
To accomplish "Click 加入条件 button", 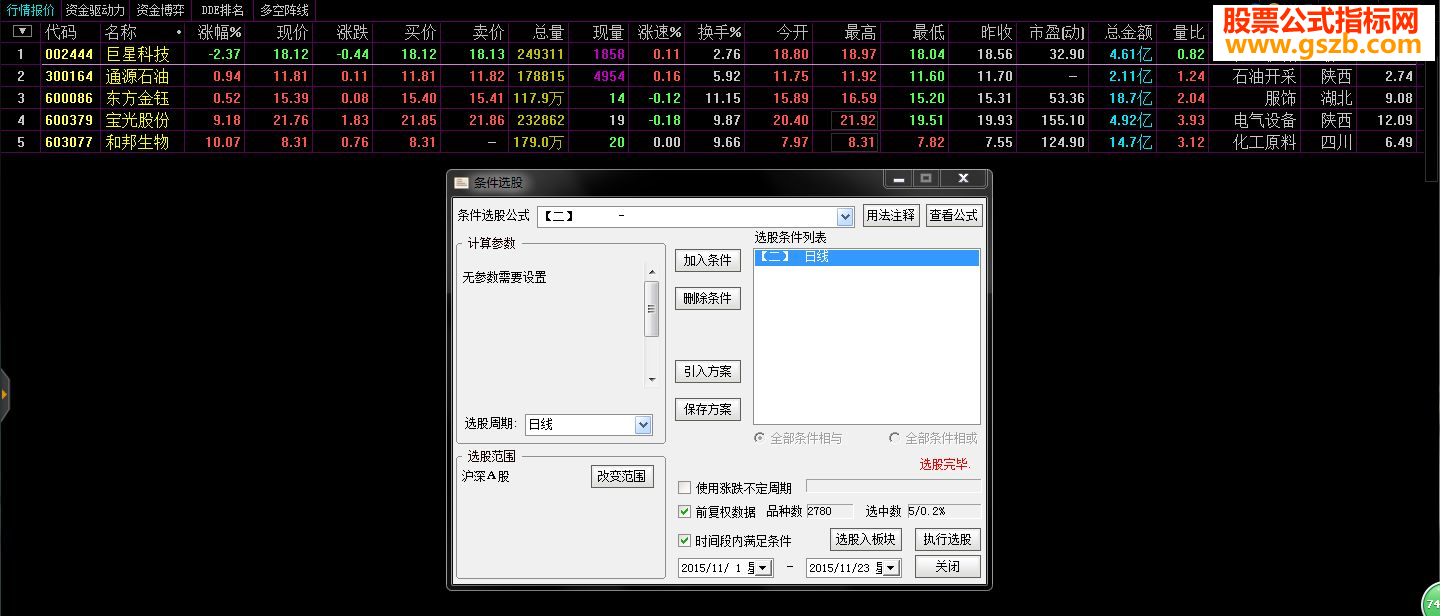I will coord(707,260).
